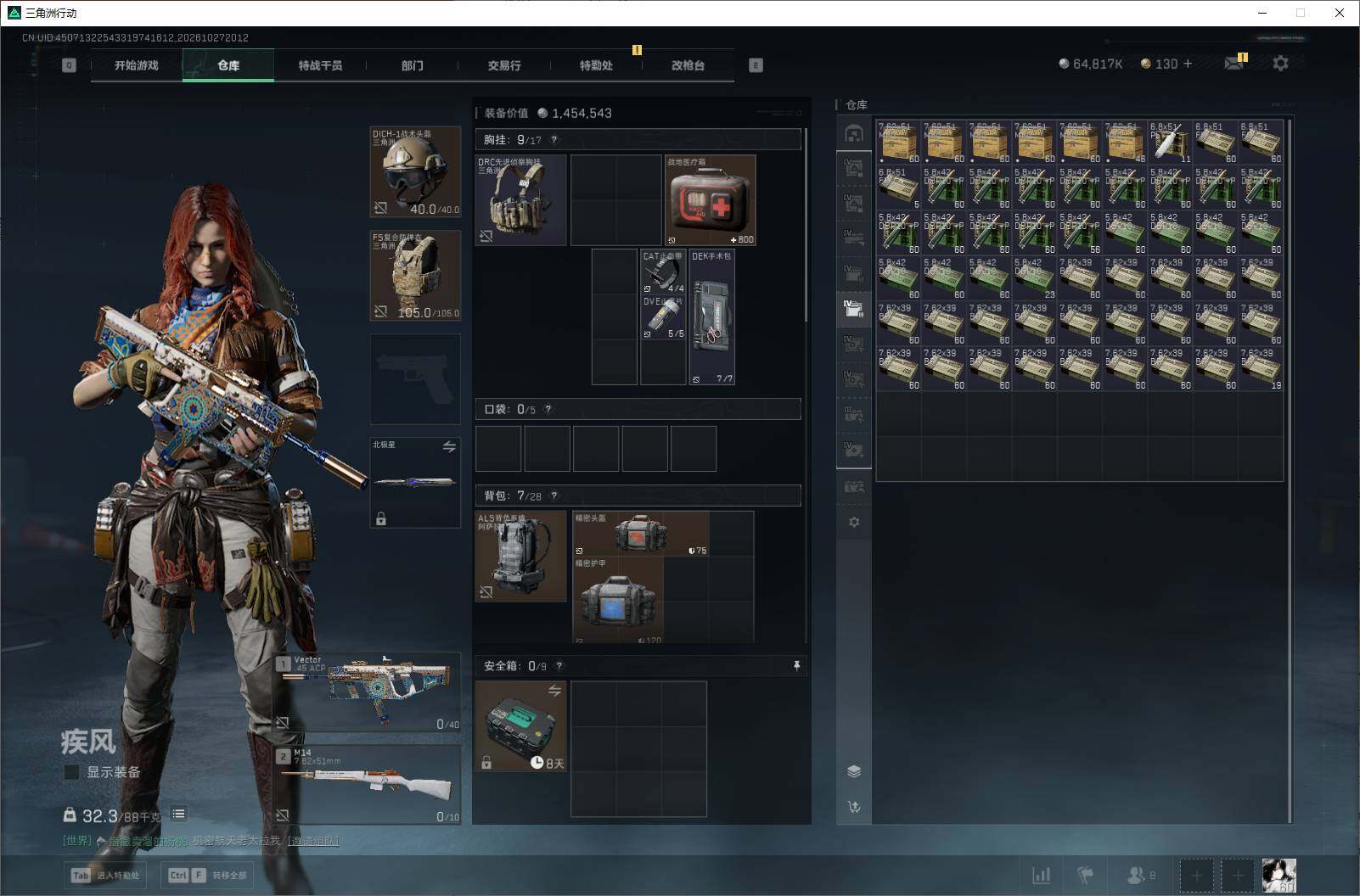Image resolution: width=1360 pixels, height=896 pixels.
Task: Click the help icon next to 背包
Action: (x=554, y=496)
